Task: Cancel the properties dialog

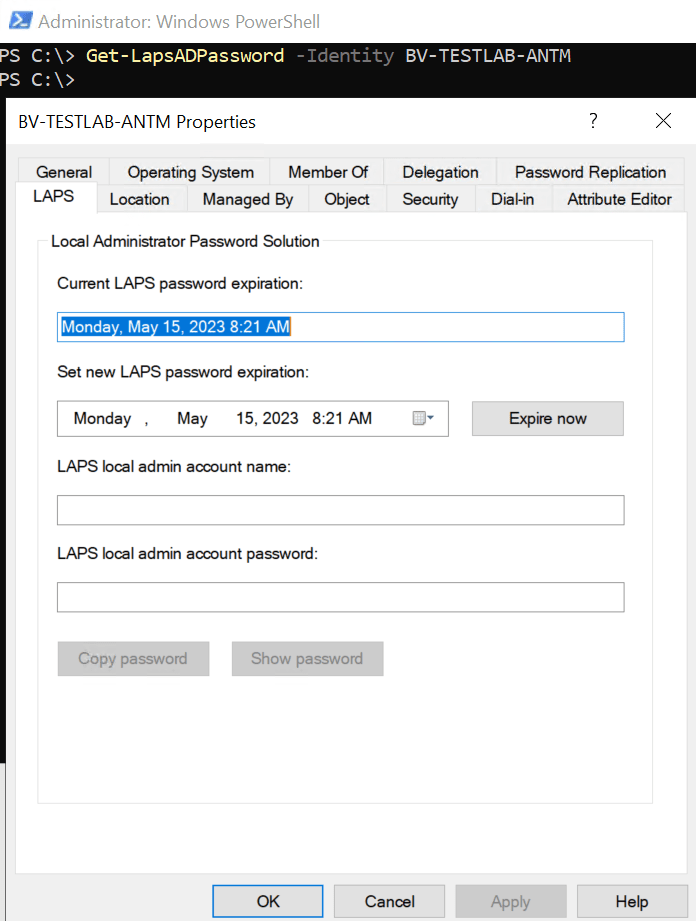Action: pyautogui.click(x=389, y=901)
